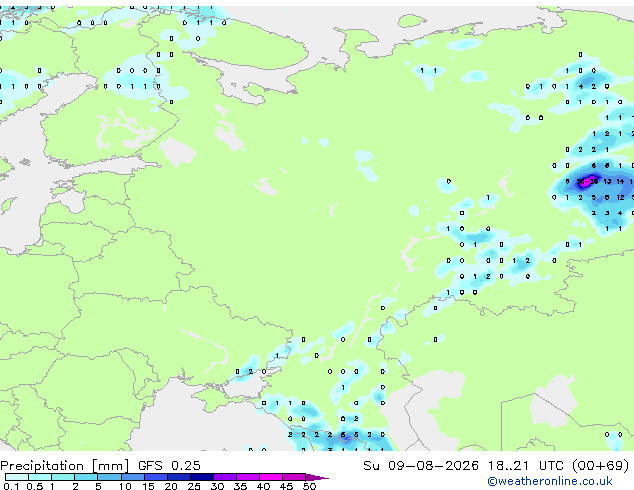Click the dark navy 25–30 mm swatch
Screen dimensions: 634x490
pos(201,477)
